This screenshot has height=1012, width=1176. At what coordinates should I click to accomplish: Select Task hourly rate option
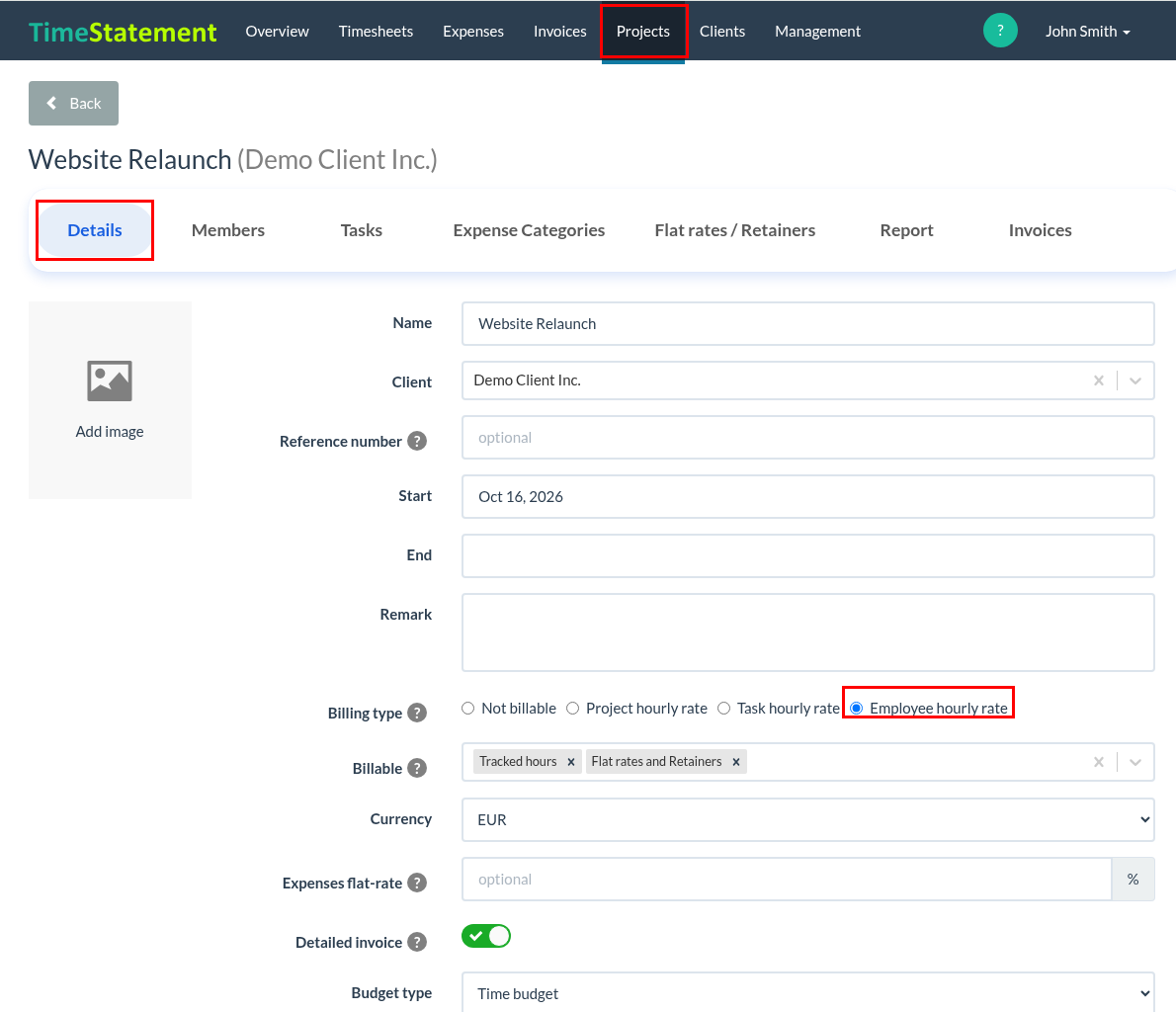[723, 709]
